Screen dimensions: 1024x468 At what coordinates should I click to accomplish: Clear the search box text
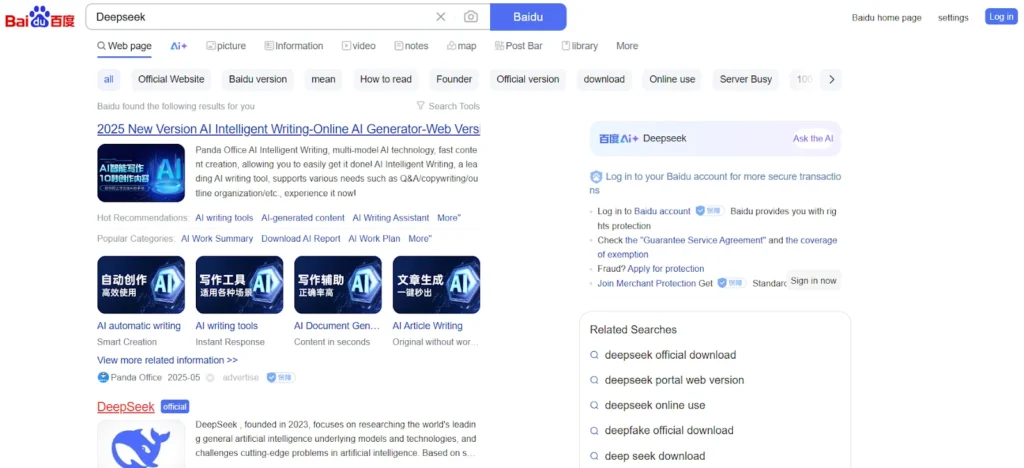pos(441,17)
